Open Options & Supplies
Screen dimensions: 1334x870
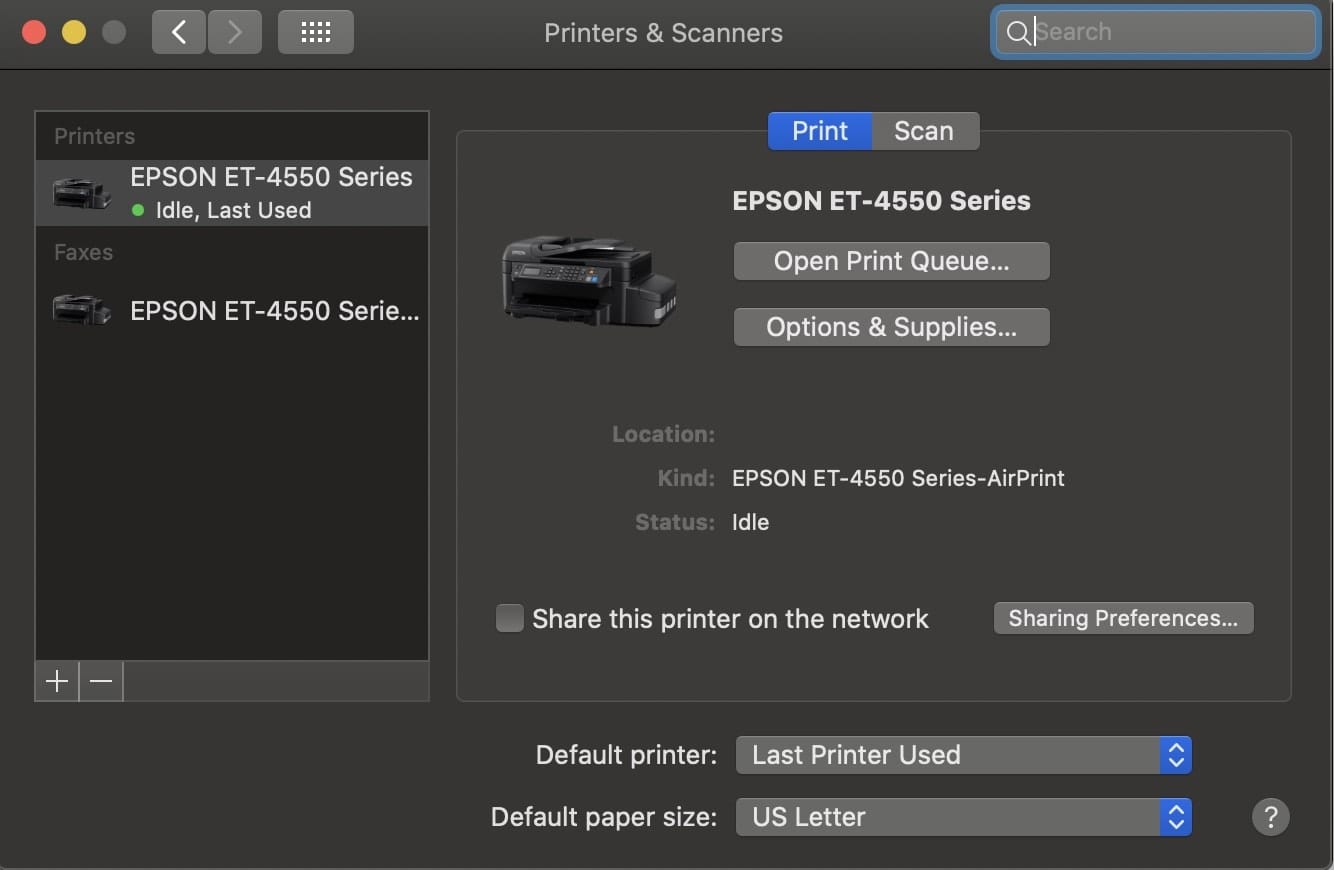[891, 327]
